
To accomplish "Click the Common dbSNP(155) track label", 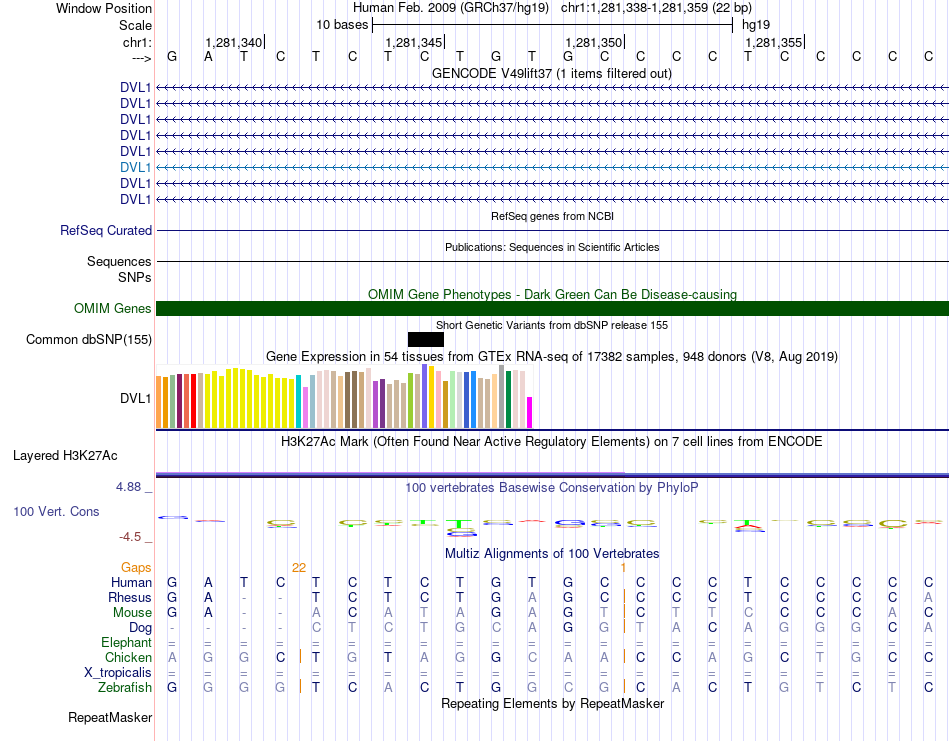I will coord(88,339).
